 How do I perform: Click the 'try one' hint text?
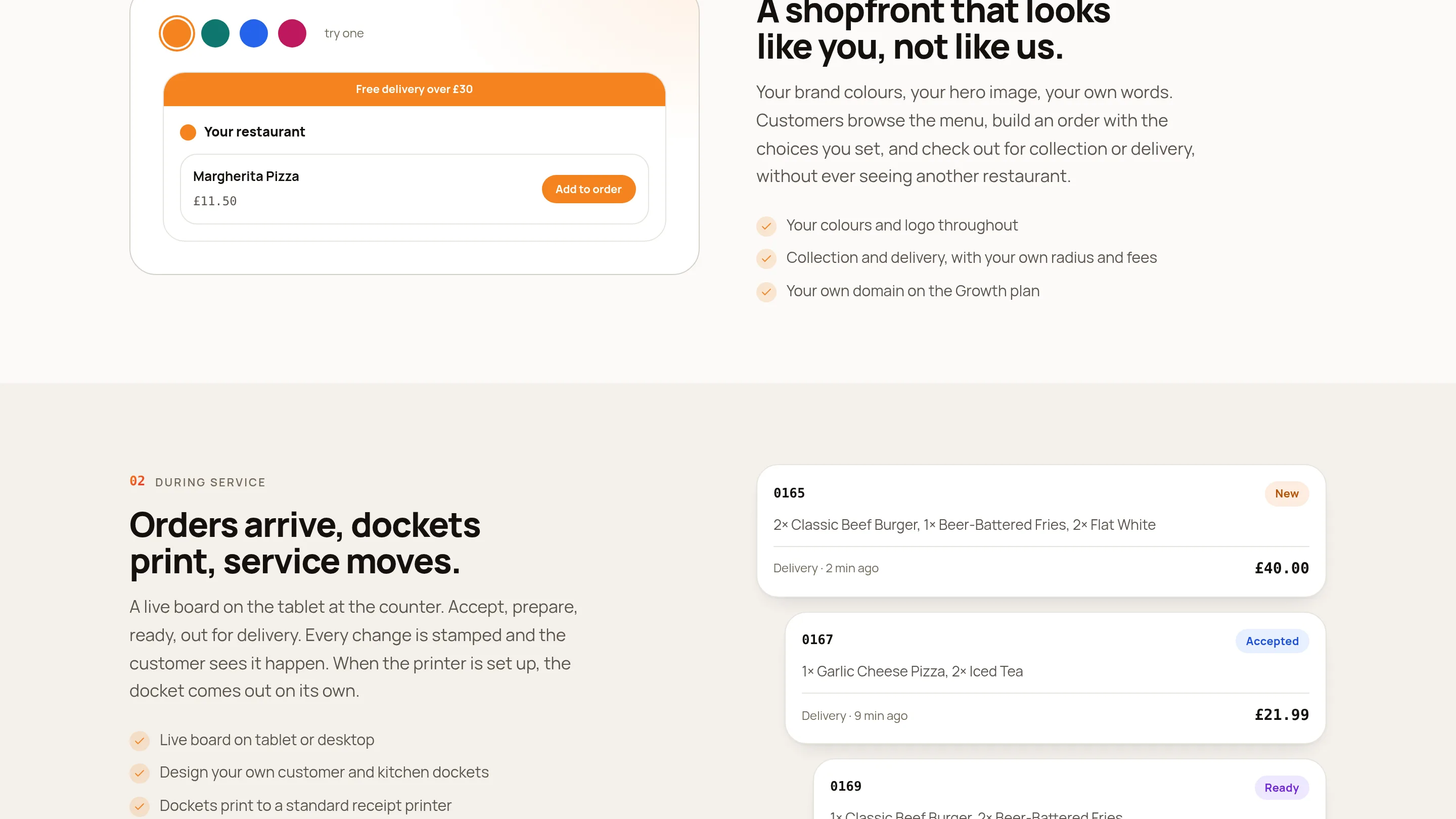[344, 33]
